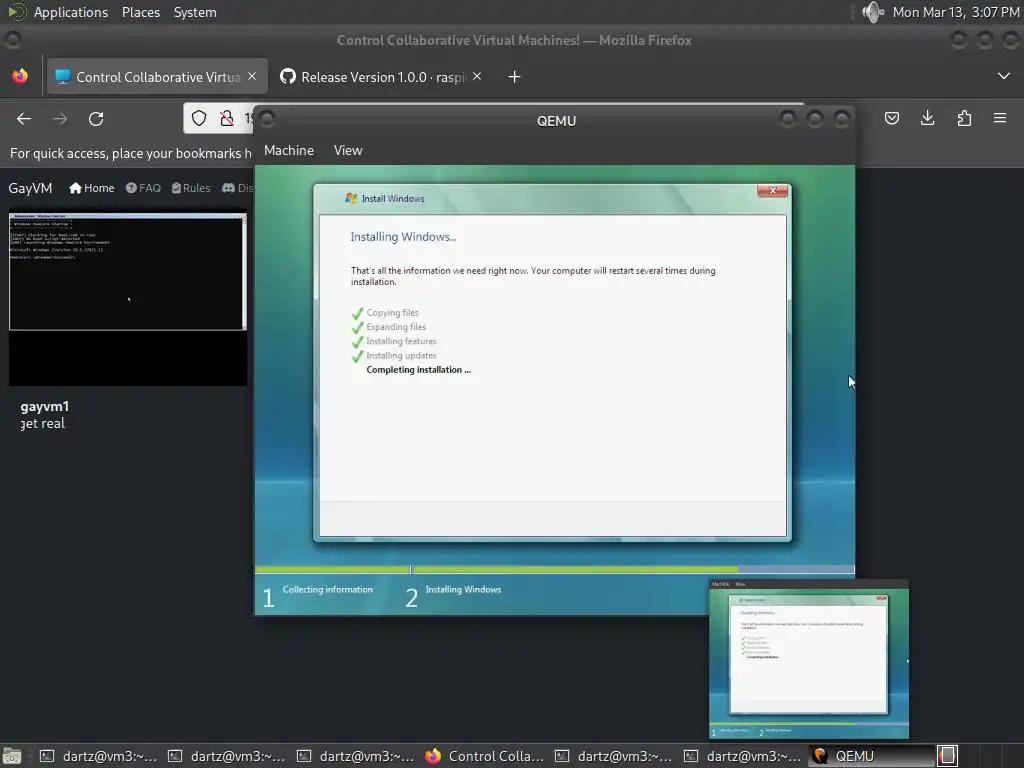
Task: Close the Release Version 1.0.0 tab
Action: tap(477, 76)
